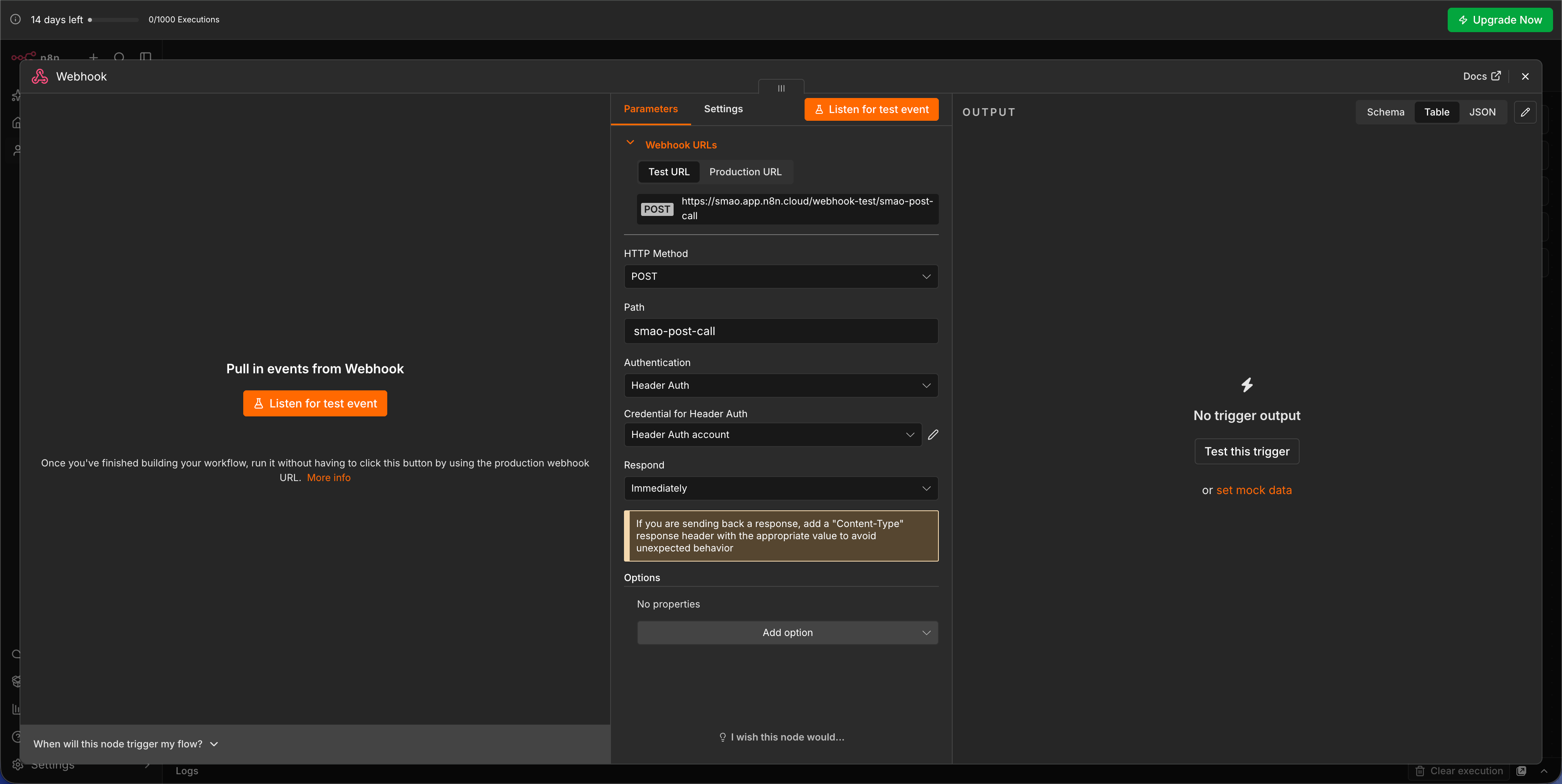The height and width of the screenshot is (784, 1562).
Task: Click the set mock data link
Action: (1254, 490)
